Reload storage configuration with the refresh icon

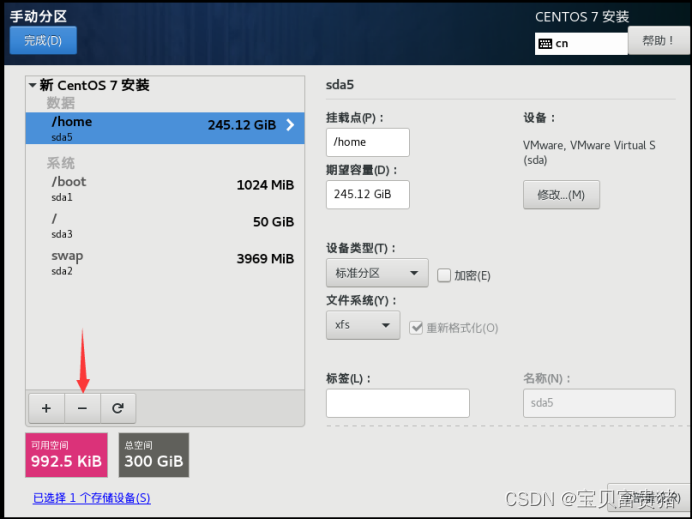(x=118, y=408)
